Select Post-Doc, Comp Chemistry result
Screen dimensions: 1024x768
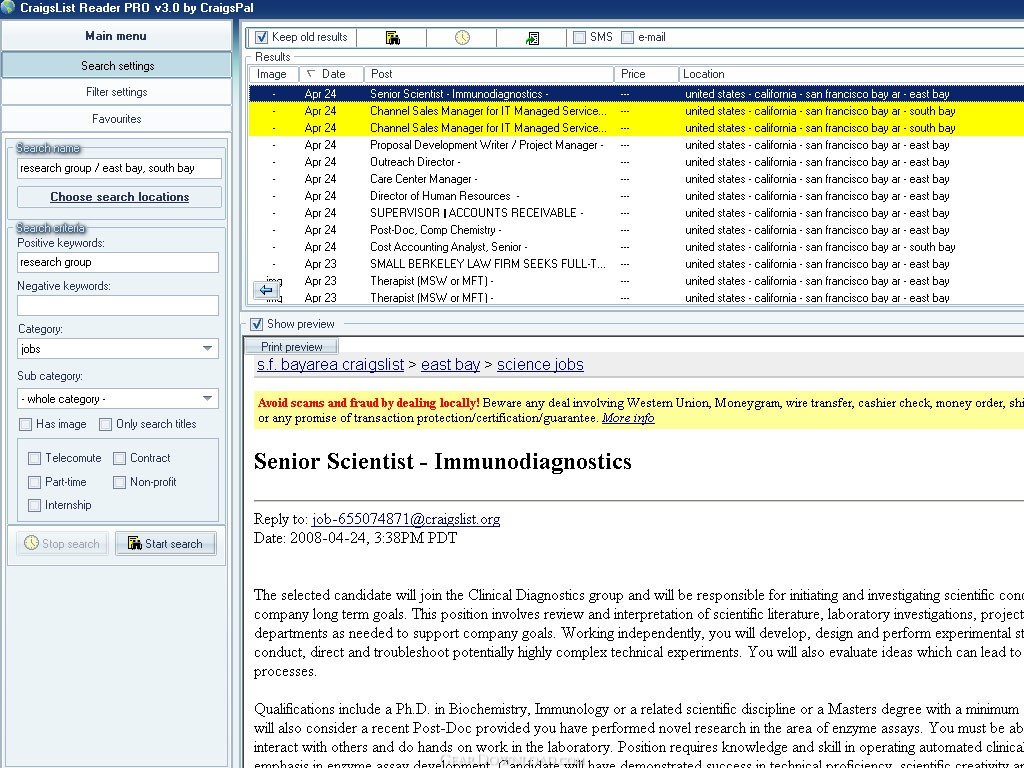636,230
